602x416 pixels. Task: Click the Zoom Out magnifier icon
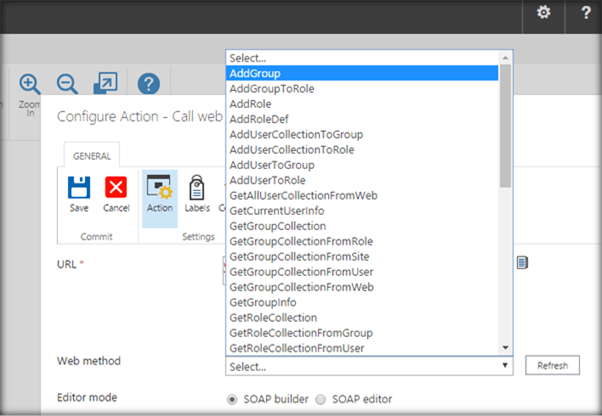point(67,84)
